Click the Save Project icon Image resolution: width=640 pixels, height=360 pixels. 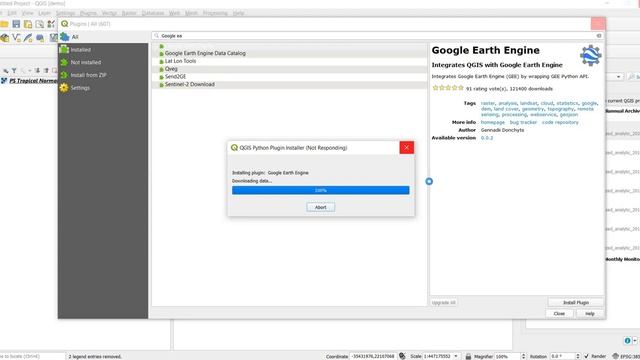[16, 24]
